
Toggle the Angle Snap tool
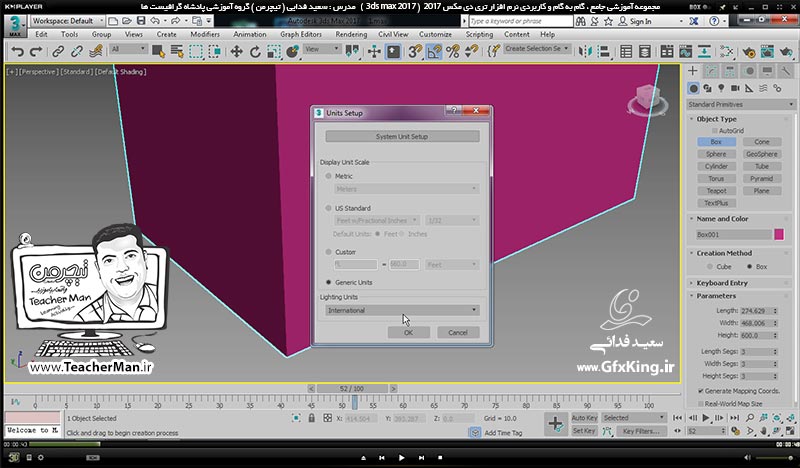pos(434,52)
